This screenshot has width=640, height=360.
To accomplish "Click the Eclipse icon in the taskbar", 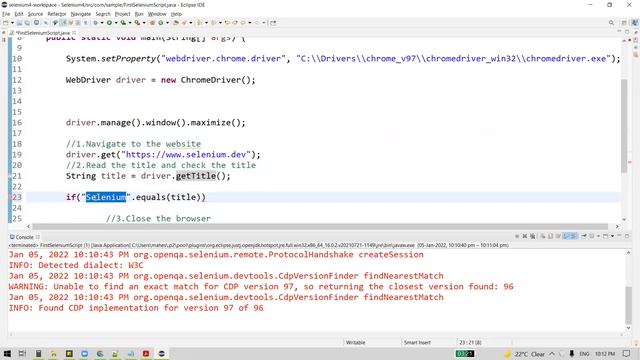I will click(x=161, y=353).
